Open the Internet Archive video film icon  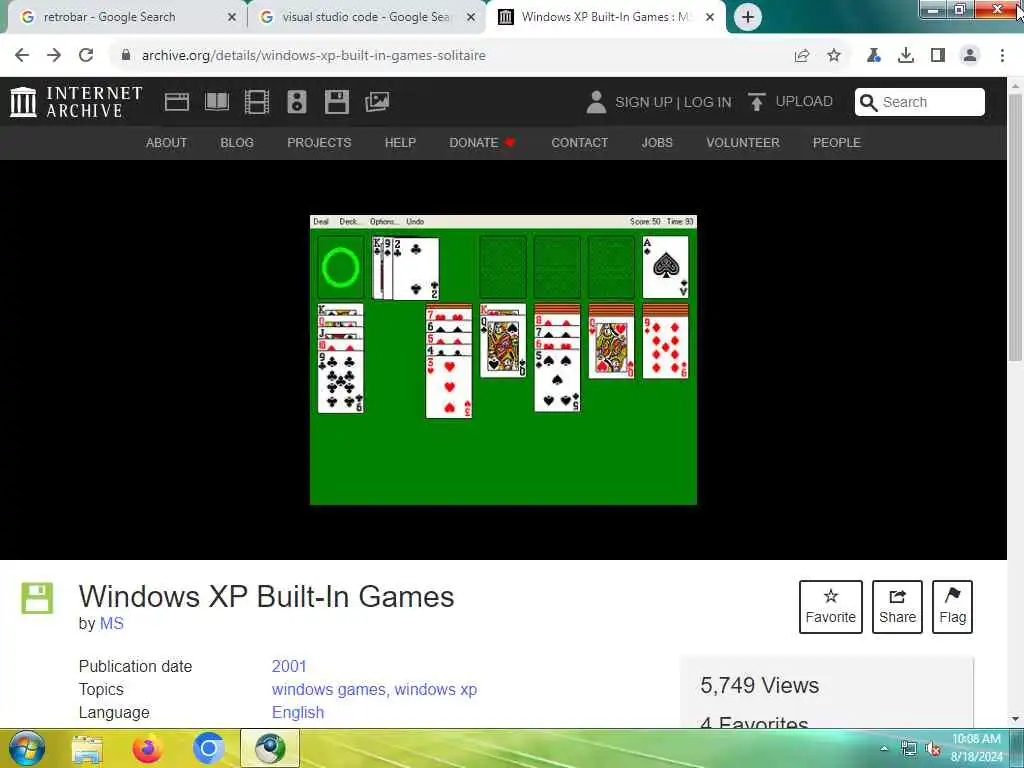pyautogui.click(x=257, y=102)
